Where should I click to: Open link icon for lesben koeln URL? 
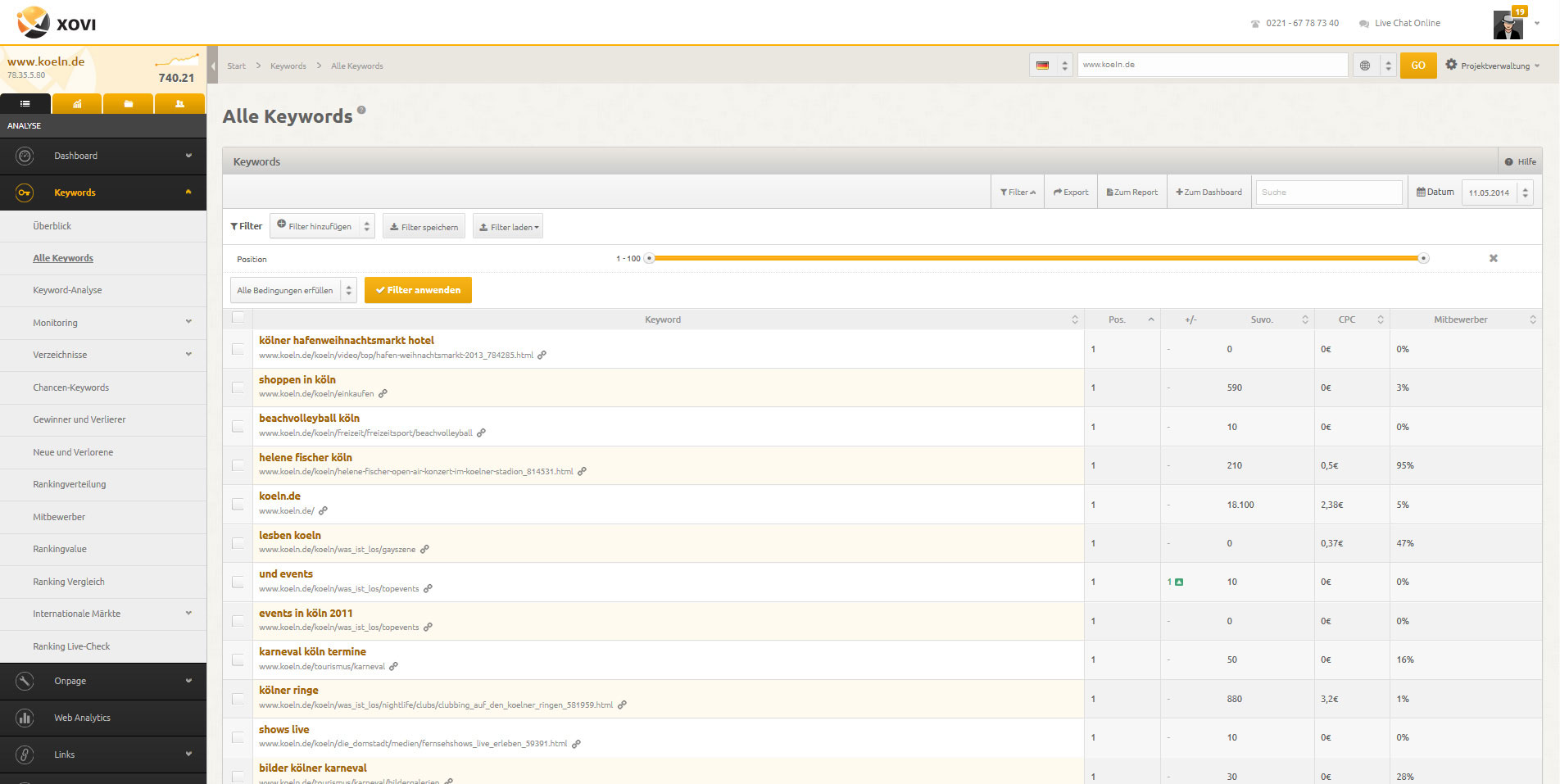(424, 550)
